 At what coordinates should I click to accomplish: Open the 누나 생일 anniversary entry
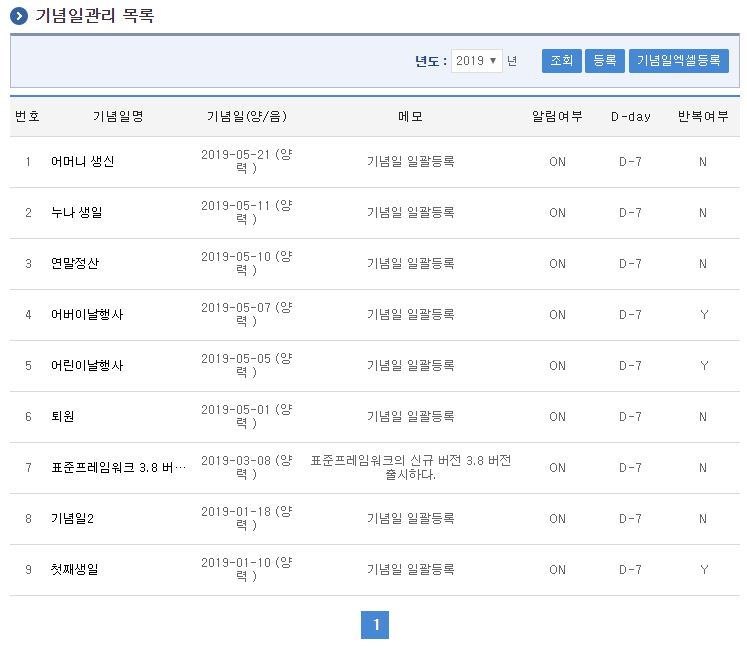[x=76, y=213]
